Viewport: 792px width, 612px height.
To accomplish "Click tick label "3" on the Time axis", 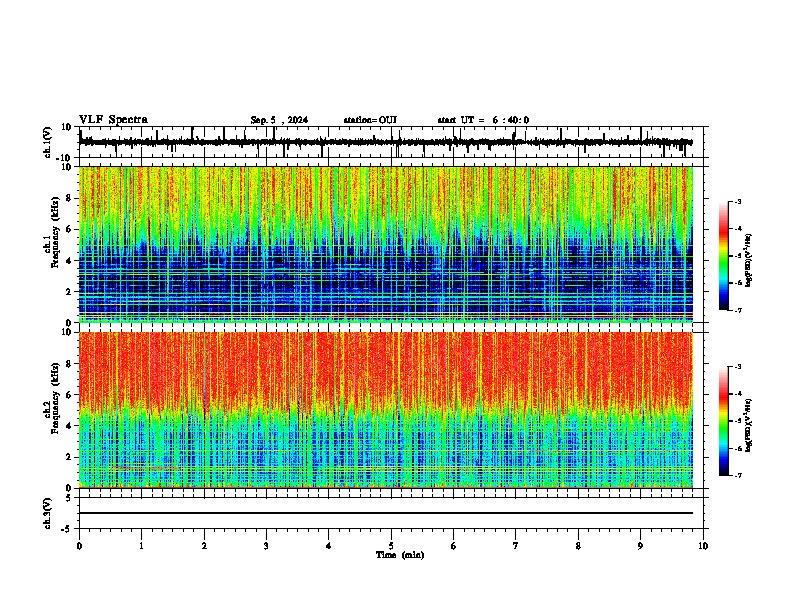I will pyautogui.click(x=266, y=546).
